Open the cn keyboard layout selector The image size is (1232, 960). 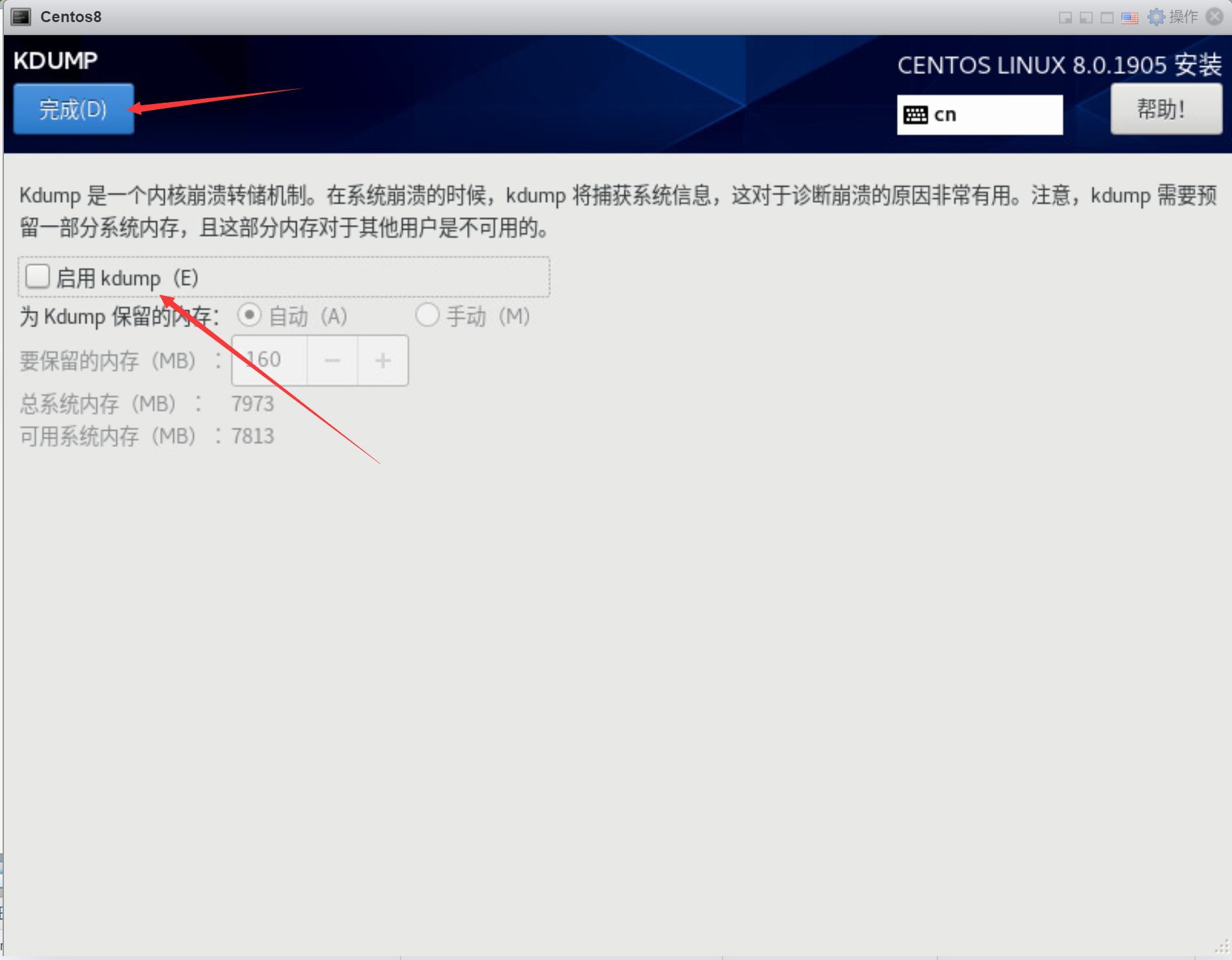[x=980, y=115]
